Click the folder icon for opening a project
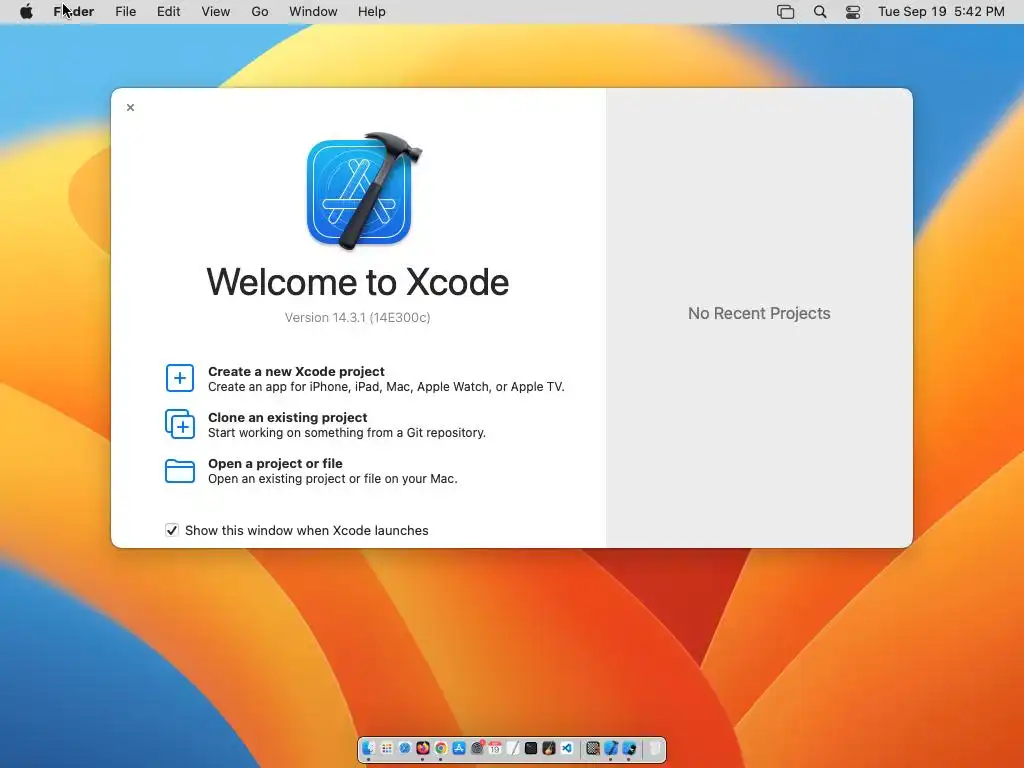This screenshot has width=1024, height=768. [180, 471]
